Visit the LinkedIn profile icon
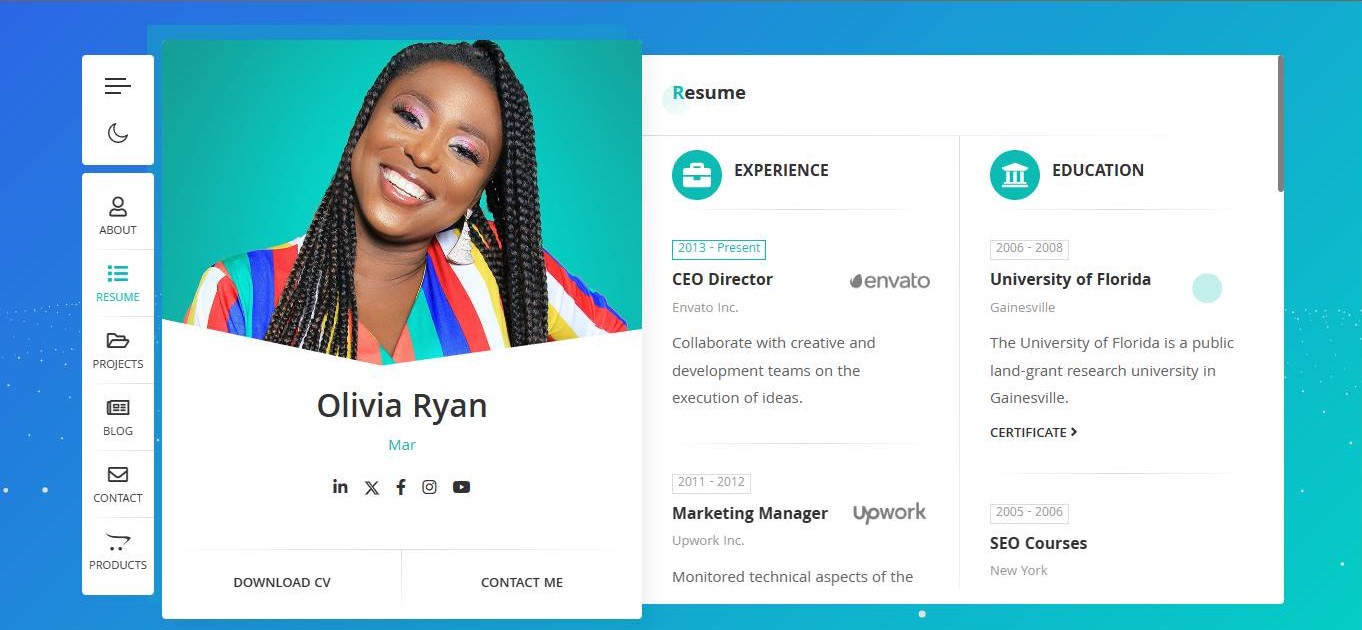1362x630 pixels. (340, 486)
